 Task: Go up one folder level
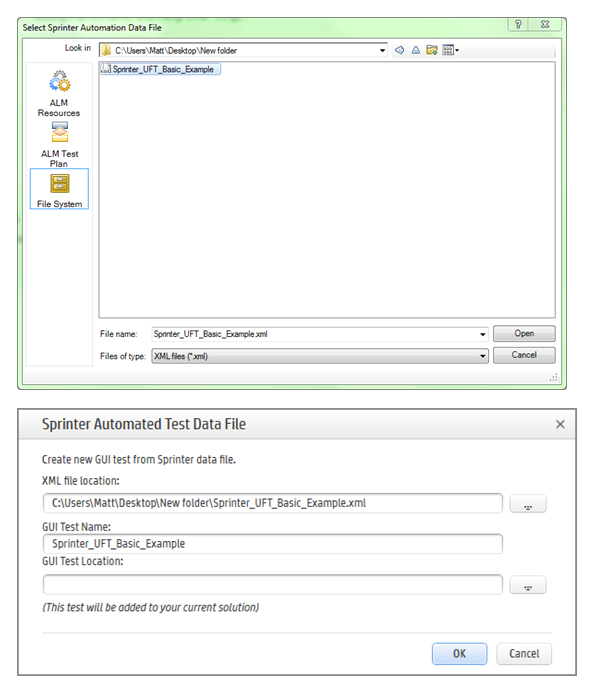(415, 50)
